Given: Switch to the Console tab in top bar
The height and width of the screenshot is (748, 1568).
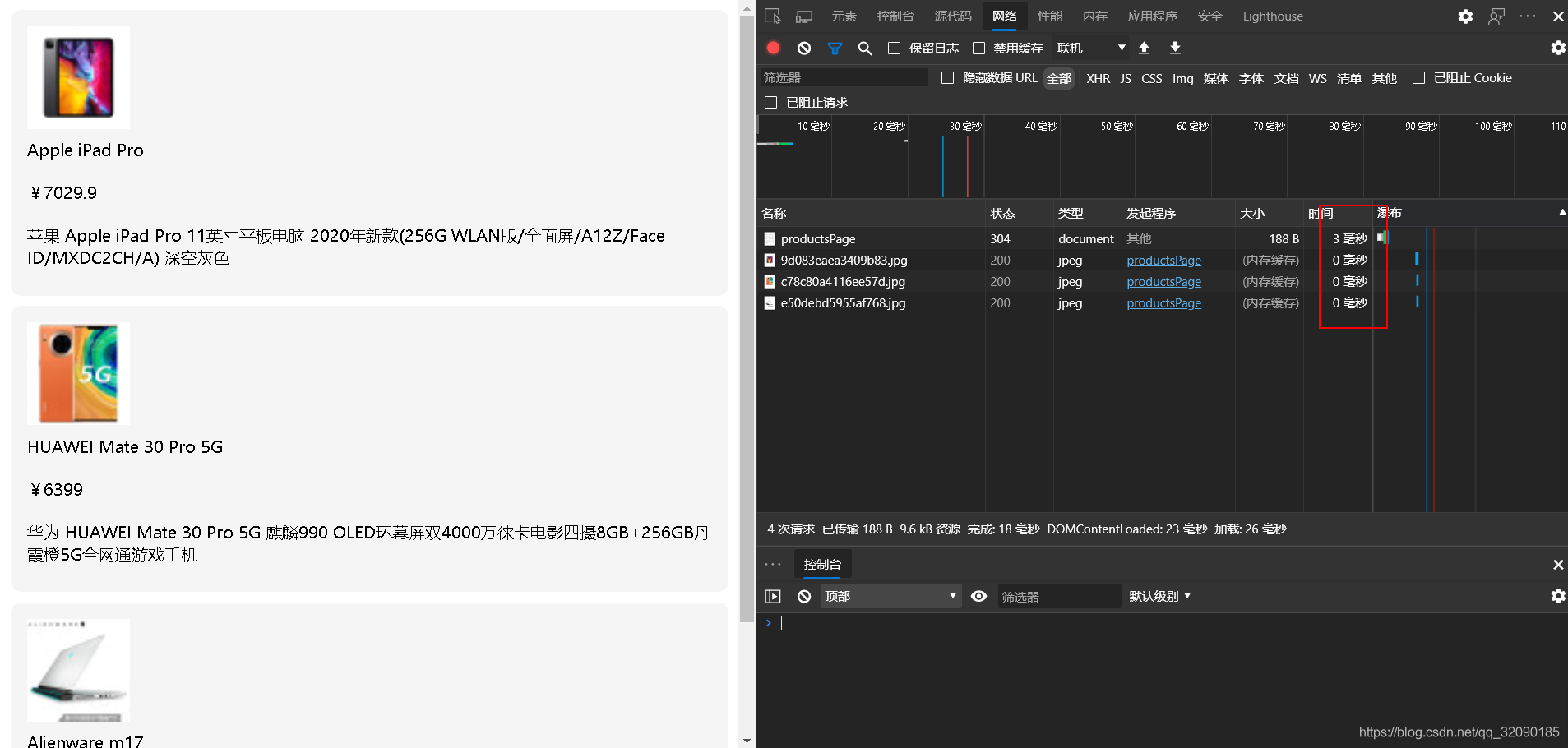Looking at the screenshot, I should [x=895, y=16].
